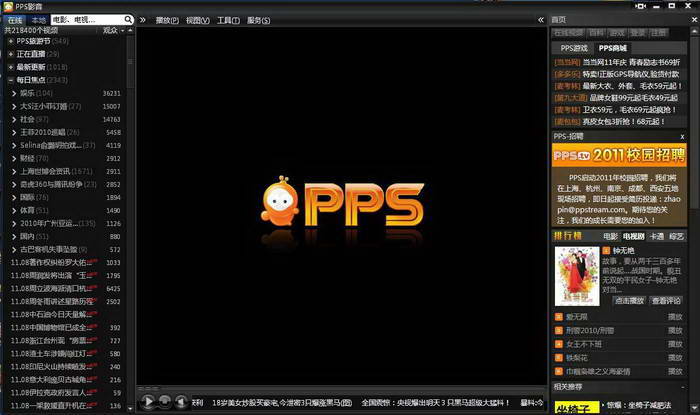Viewport: 700px width, 415px height.
Task: Expand the 正在直播 category
Action: coord(11,54)
